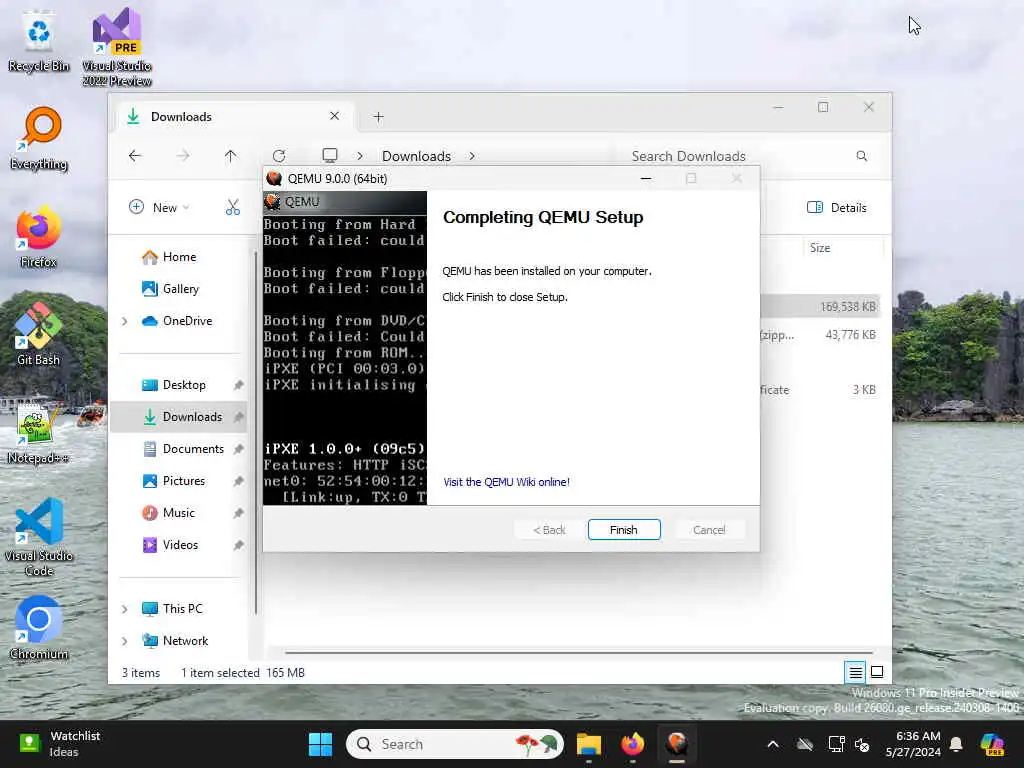Refresh the Downloads folder view
Viewport: 1024px width, 768px height.
coord(279,156)
